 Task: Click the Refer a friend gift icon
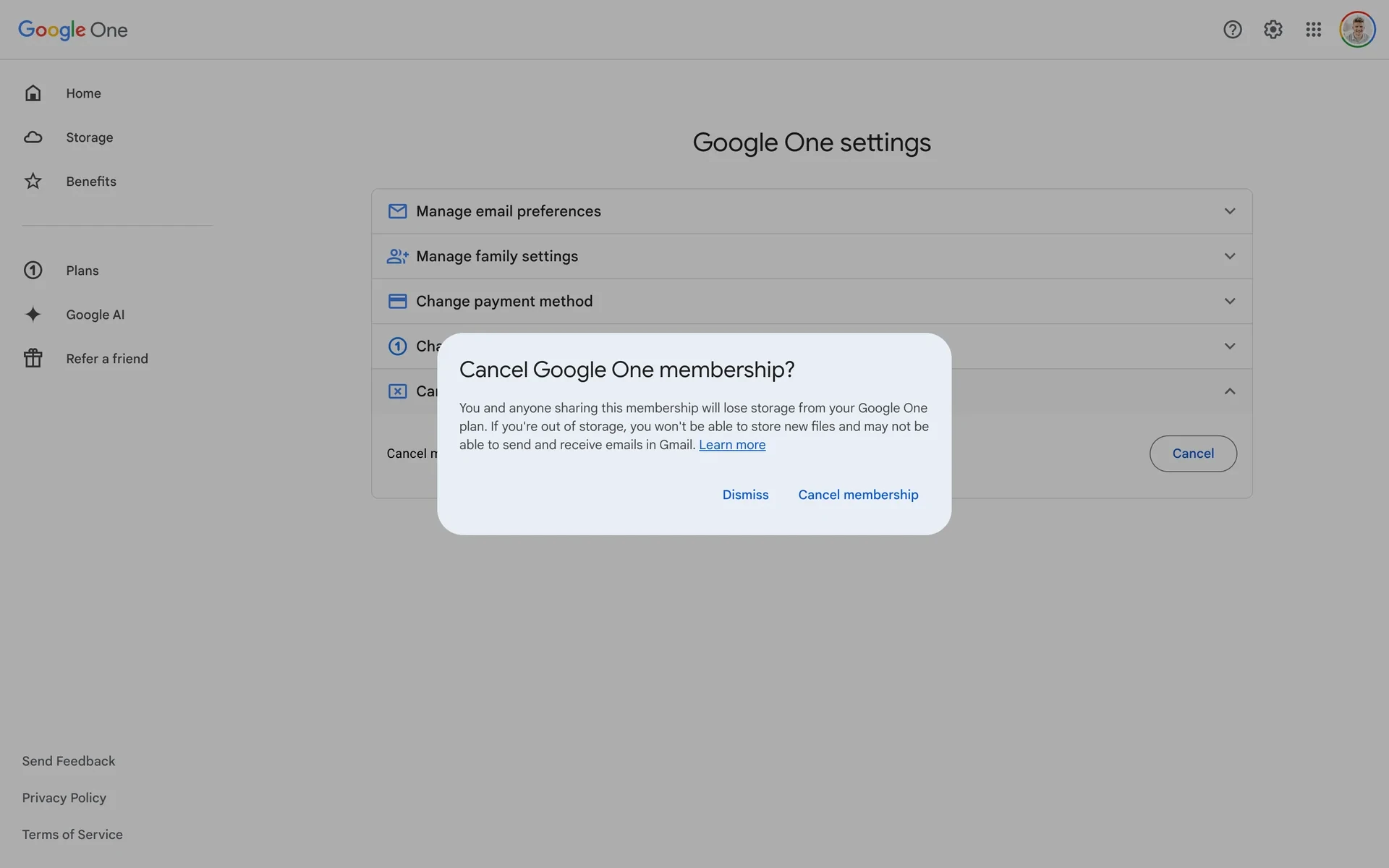point(33,358)
